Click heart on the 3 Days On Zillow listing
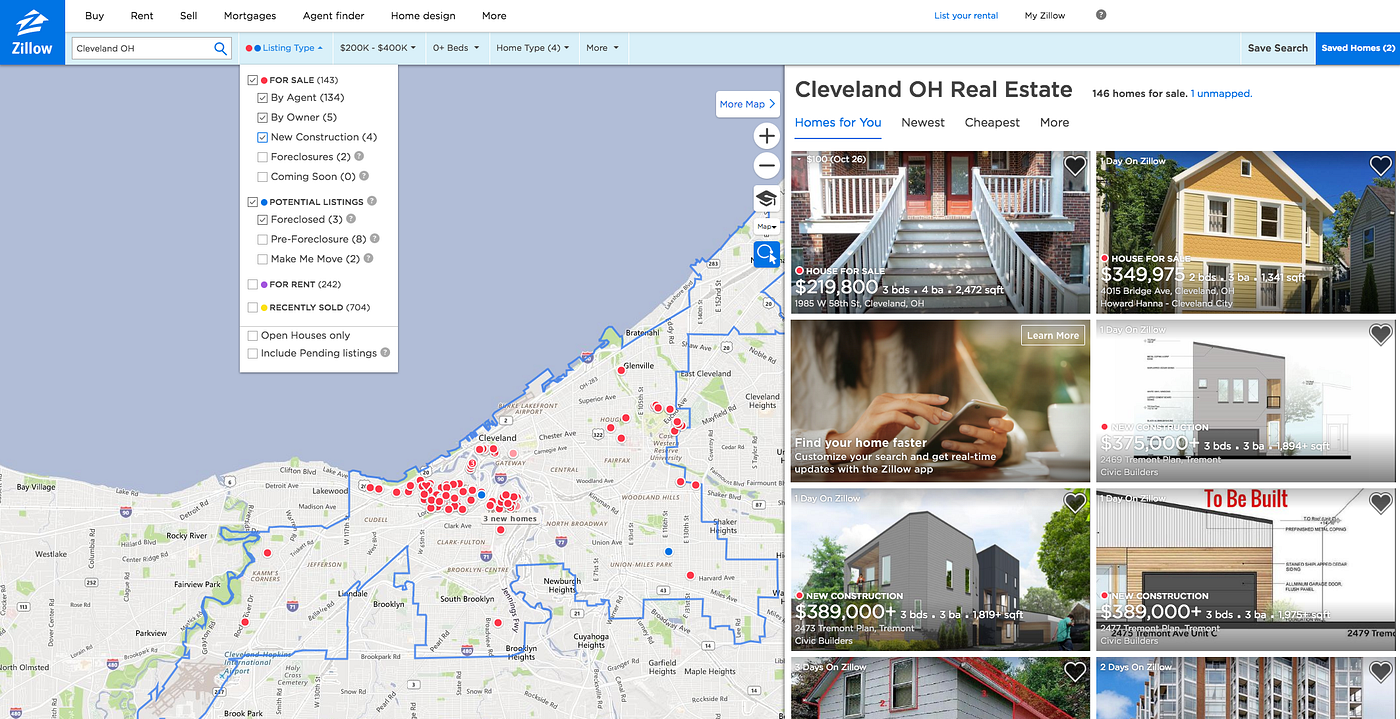Viewport: 1400px width, 719px height. (1075, 672)
